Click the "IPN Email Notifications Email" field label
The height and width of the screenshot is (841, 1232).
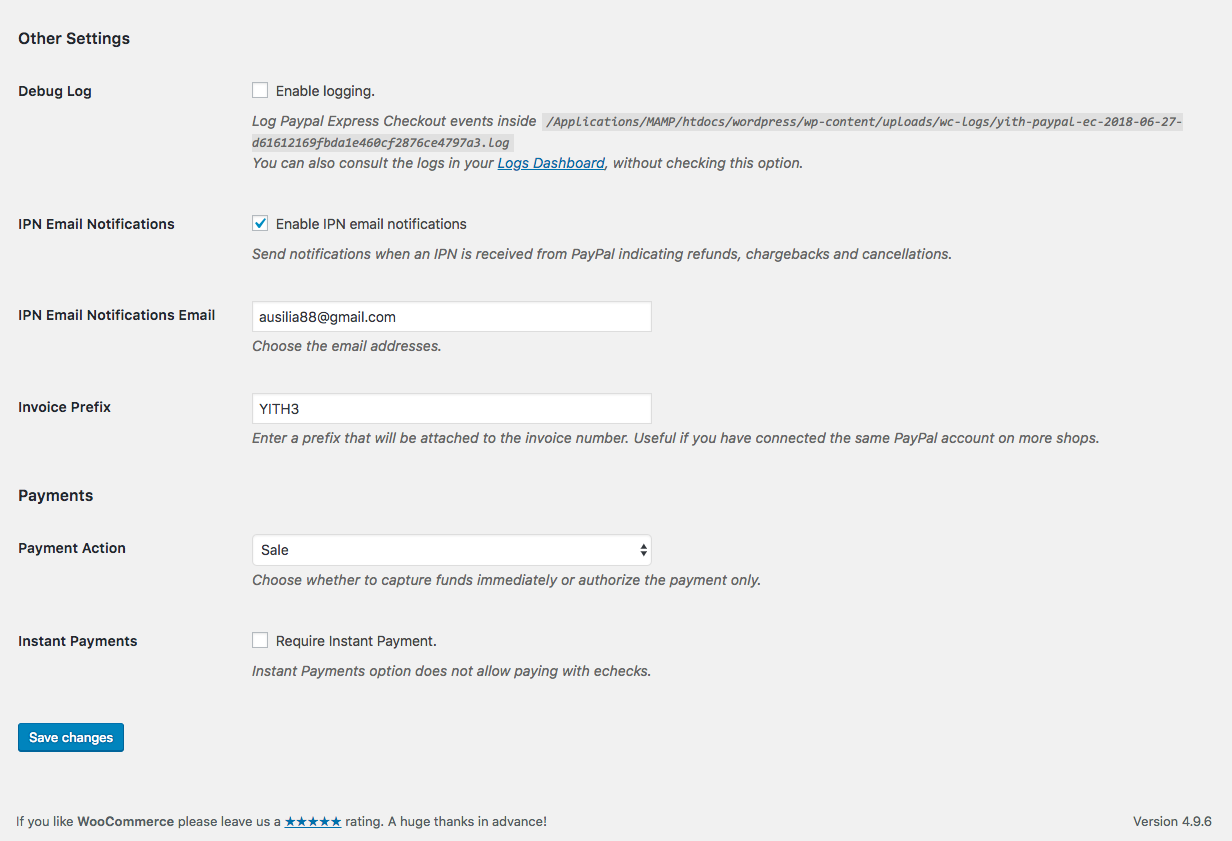point(117,315)
